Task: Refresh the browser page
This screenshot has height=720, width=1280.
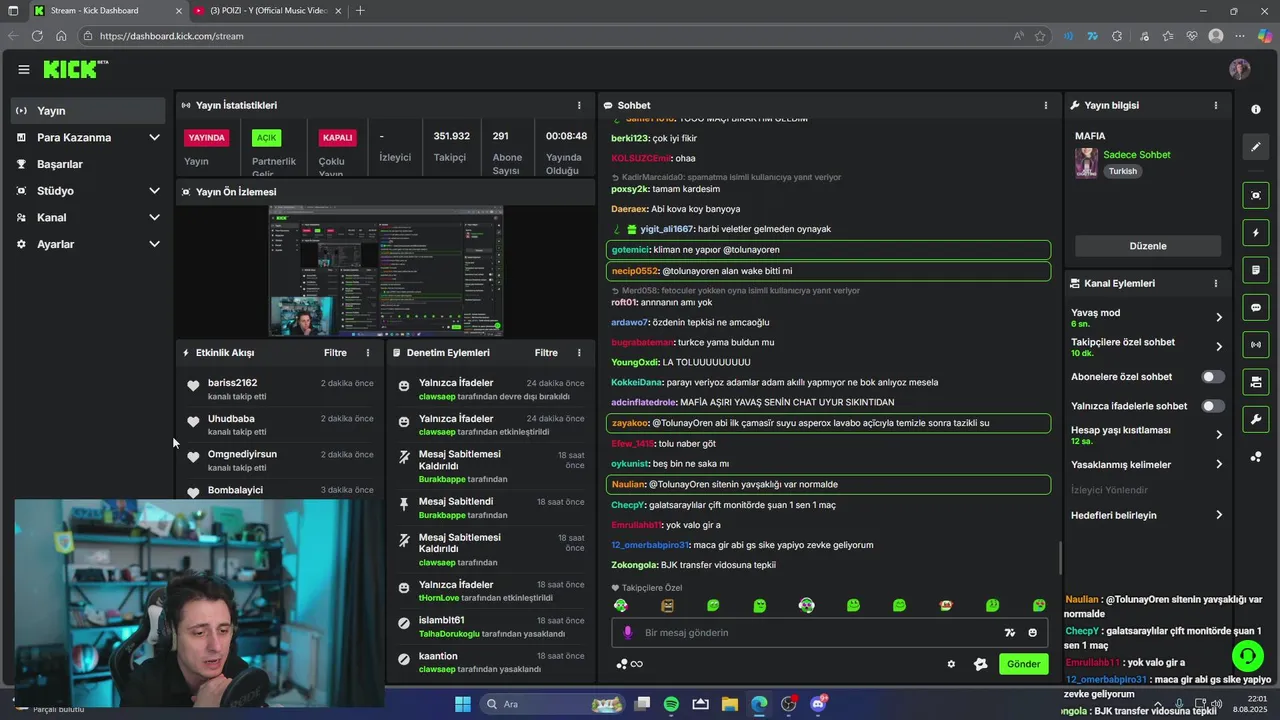Action: tap(37, 36)
